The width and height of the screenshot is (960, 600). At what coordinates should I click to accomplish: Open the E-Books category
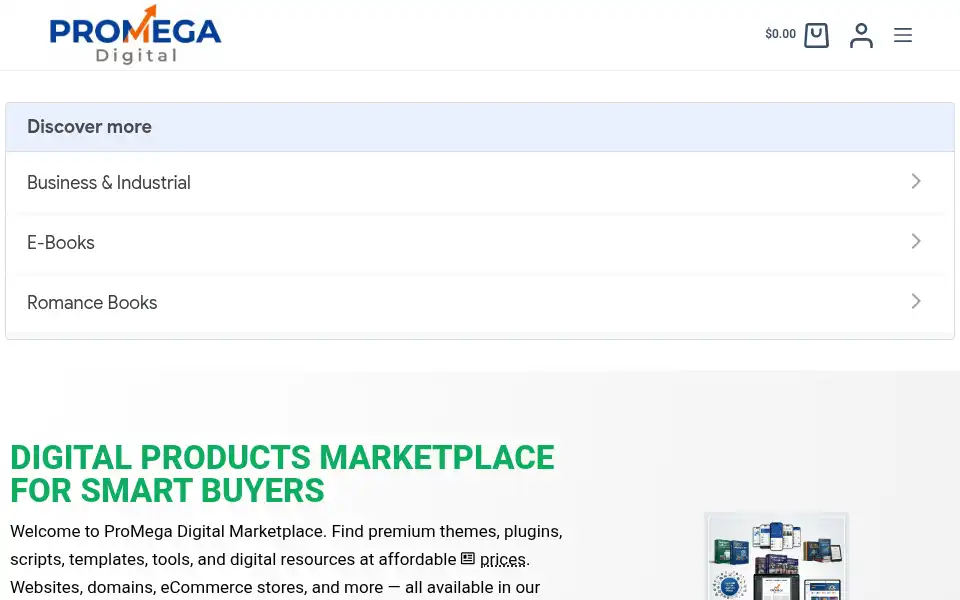480,242
